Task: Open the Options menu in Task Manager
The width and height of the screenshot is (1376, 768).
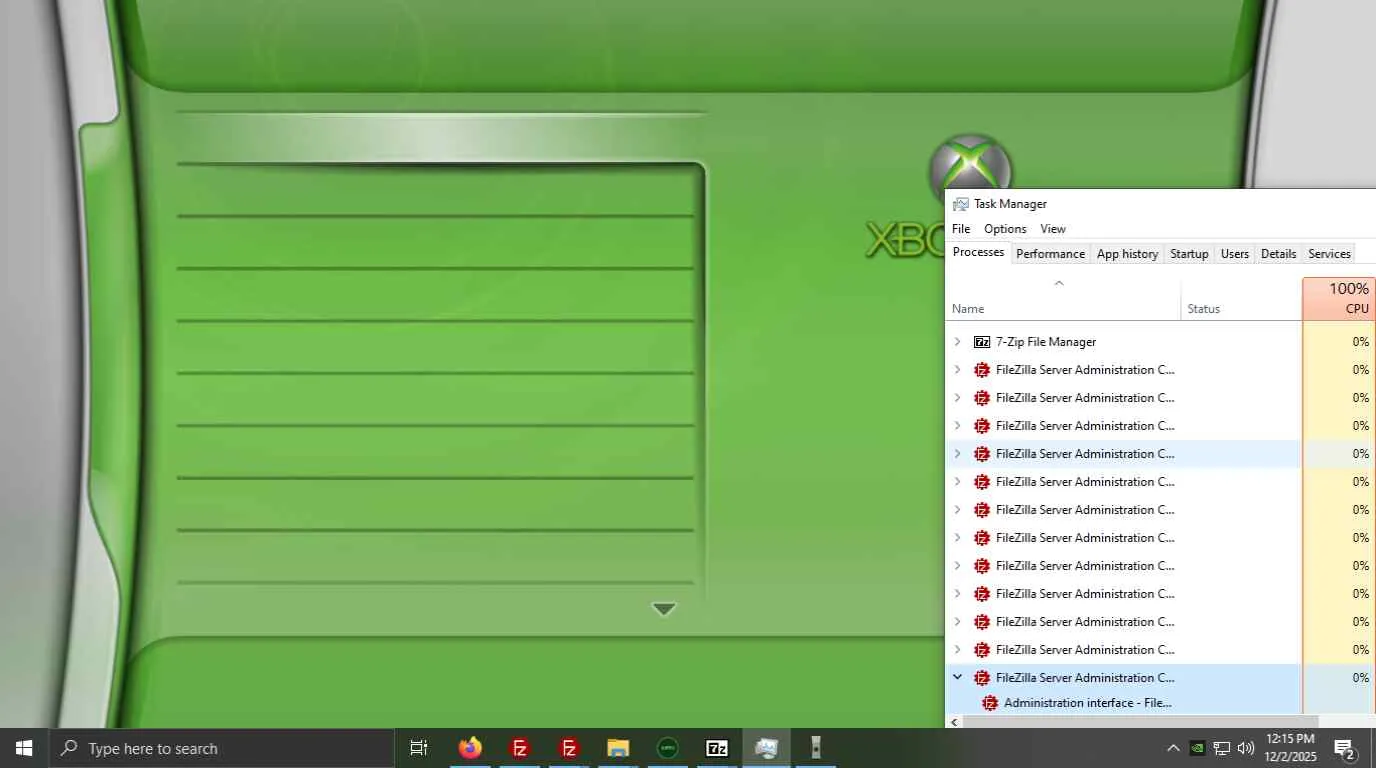Action: pyautogui.click(x=1005, y=229)
